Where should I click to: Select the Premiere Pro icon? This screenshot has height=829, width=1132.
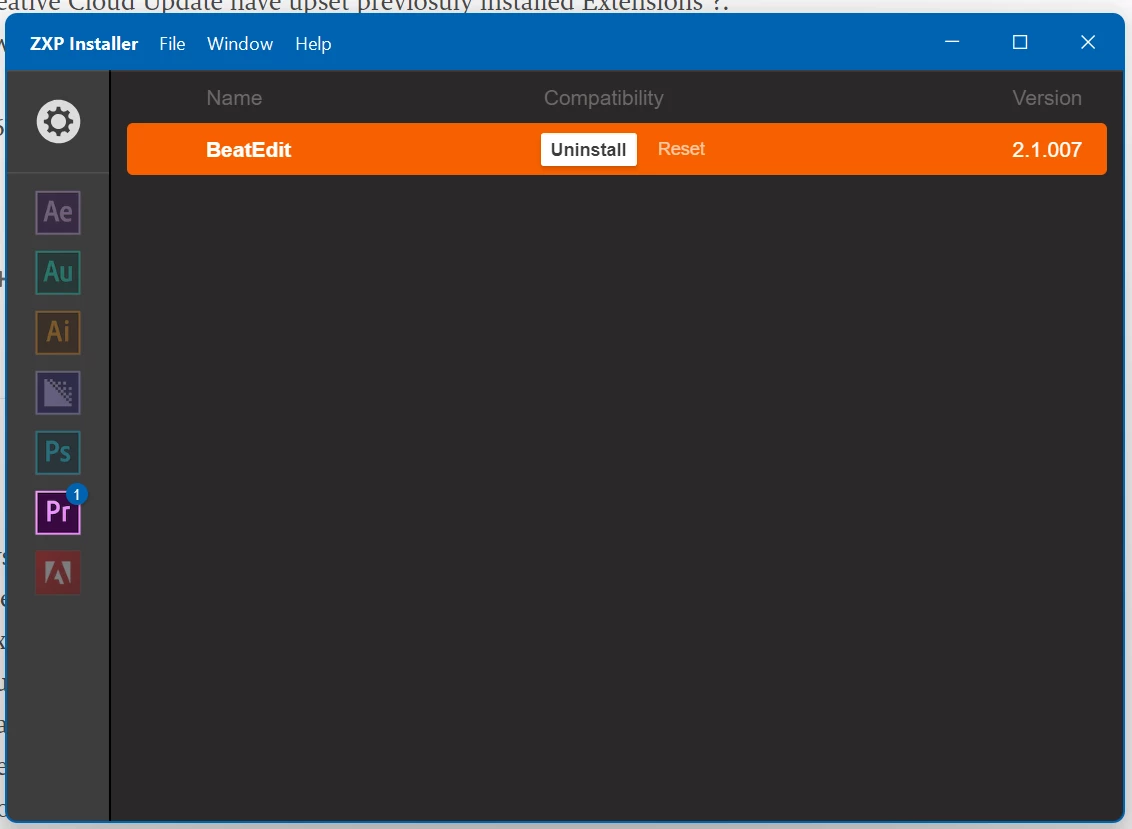pos(58,513)
